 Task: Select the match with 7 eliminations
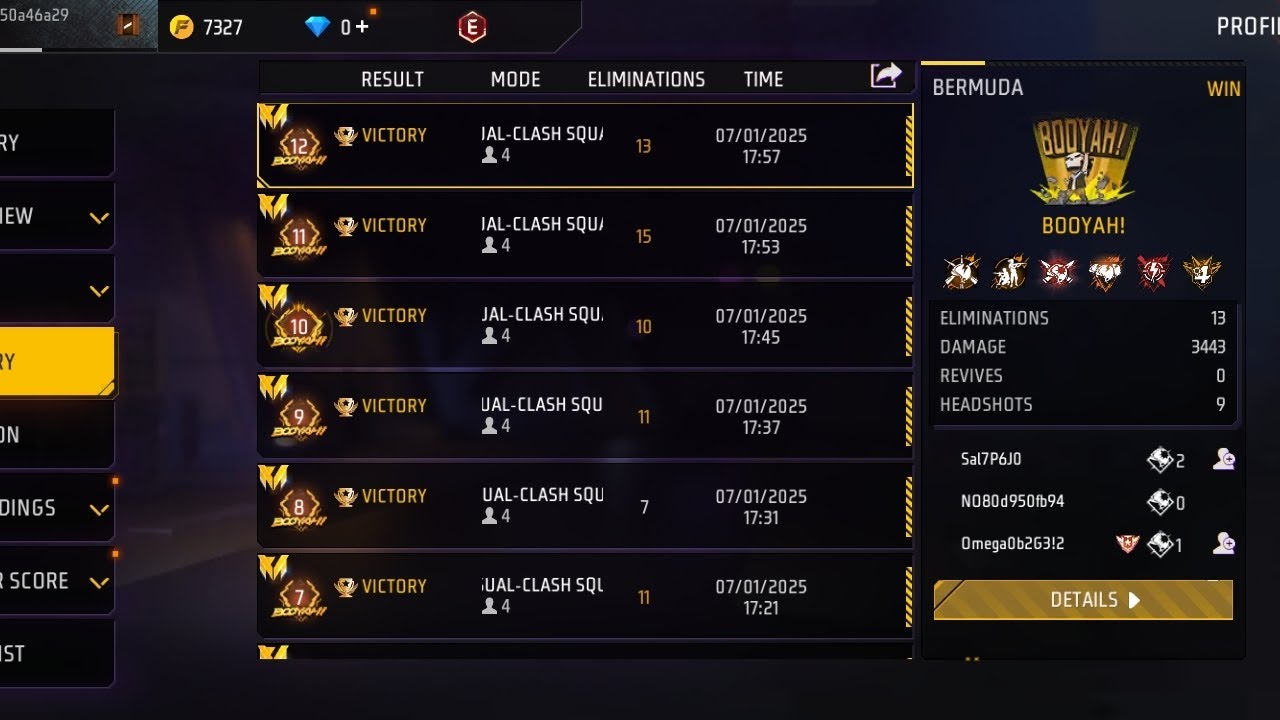point(585,507)
